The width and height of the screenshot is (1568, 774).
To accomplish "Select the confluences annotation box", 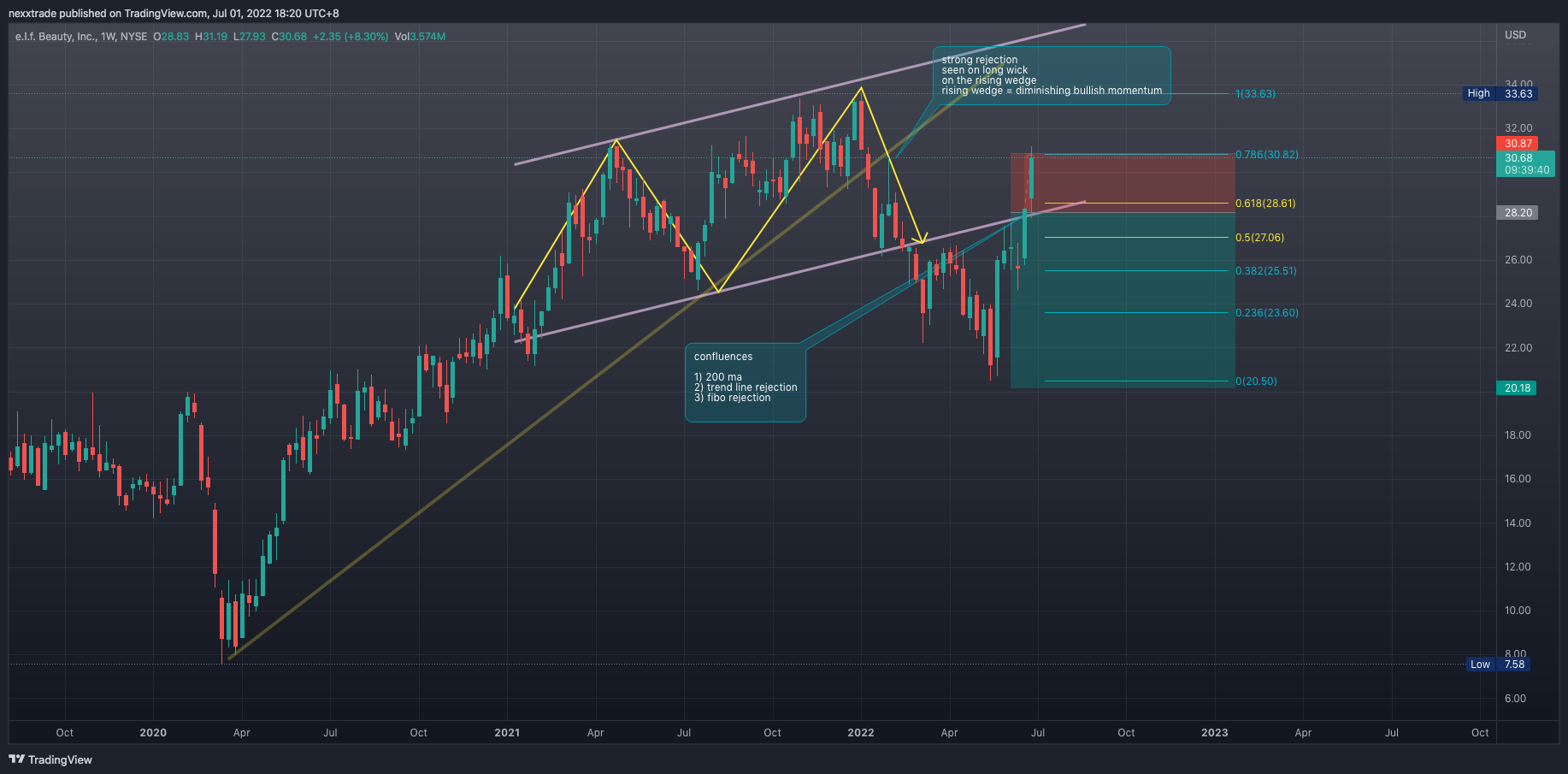I will [x=746, y=383].
